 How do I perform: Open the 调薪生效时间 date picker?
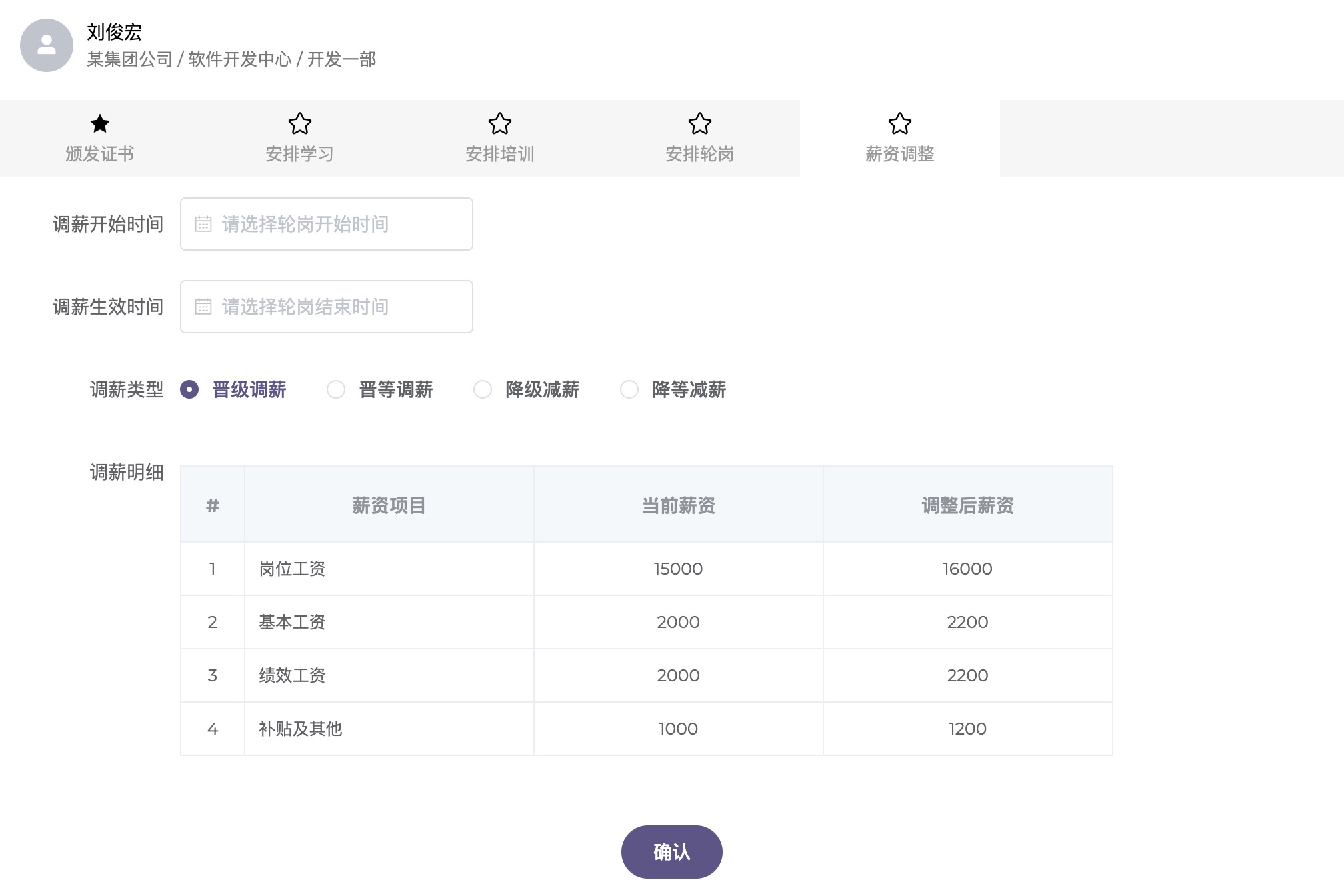327,307
